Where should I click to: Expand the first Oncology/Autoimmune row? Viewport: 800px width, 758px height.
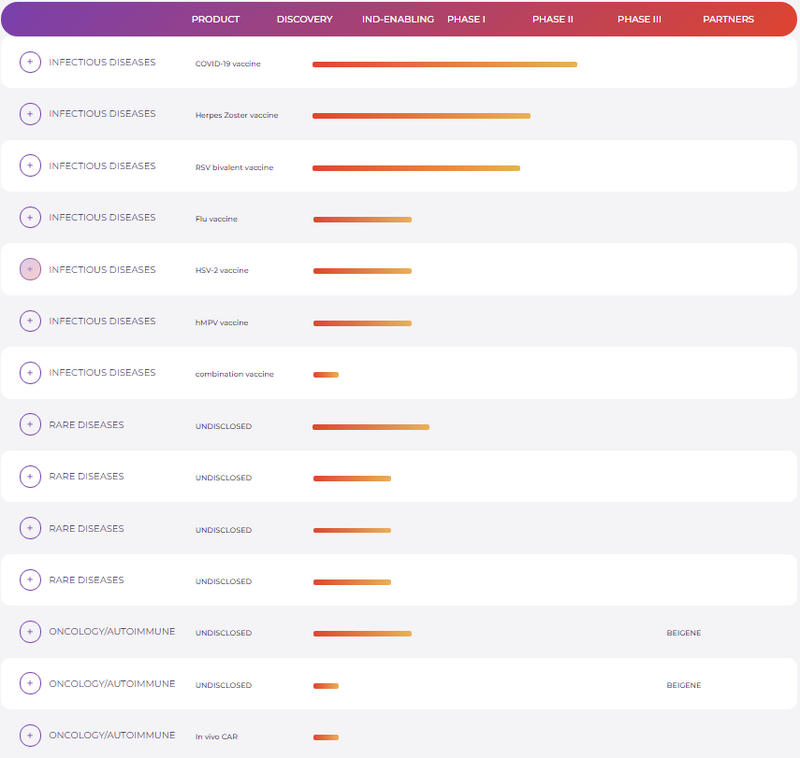coord(30,632)
